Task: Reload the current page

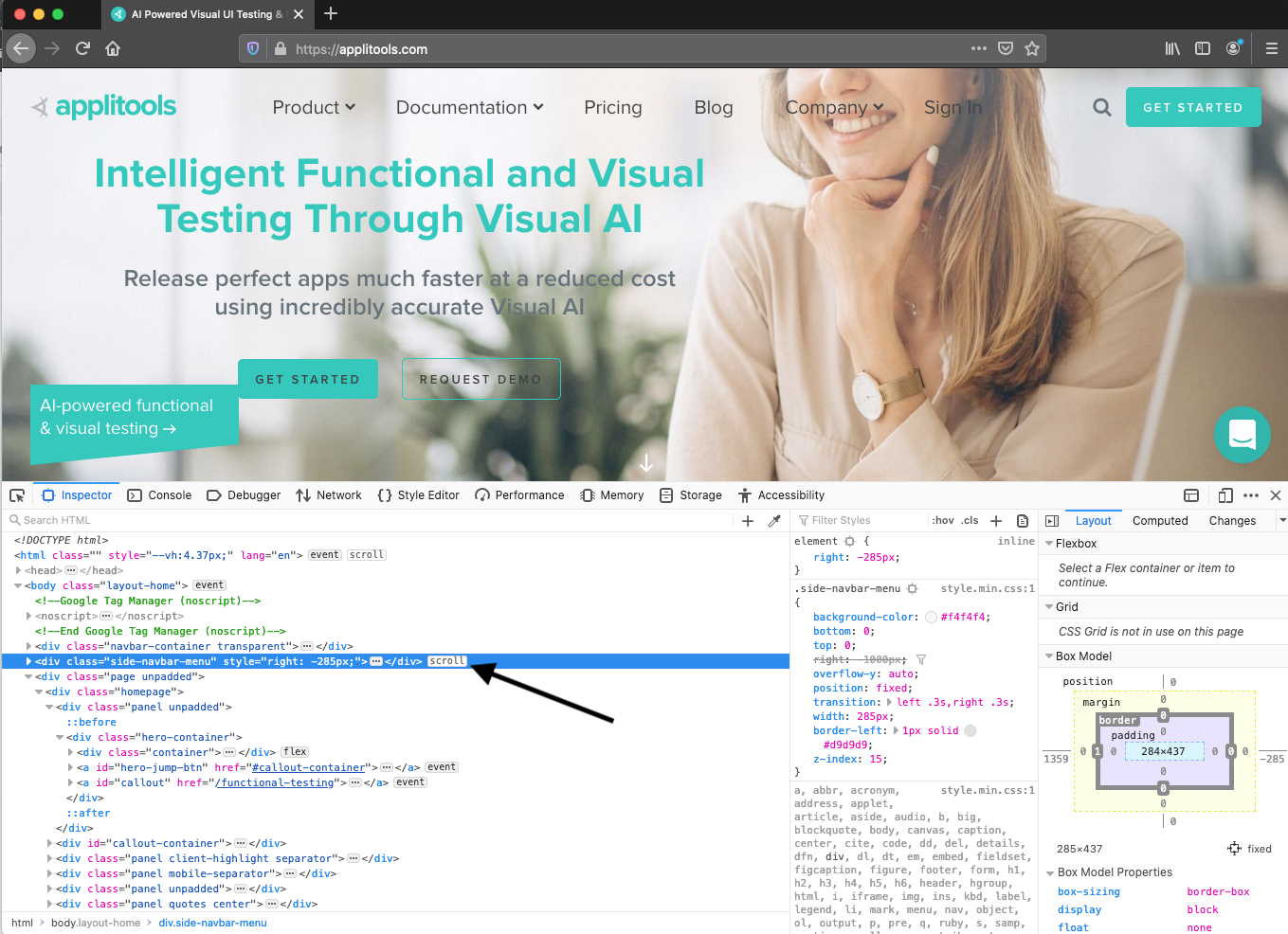Action: (x=82, y=48)
